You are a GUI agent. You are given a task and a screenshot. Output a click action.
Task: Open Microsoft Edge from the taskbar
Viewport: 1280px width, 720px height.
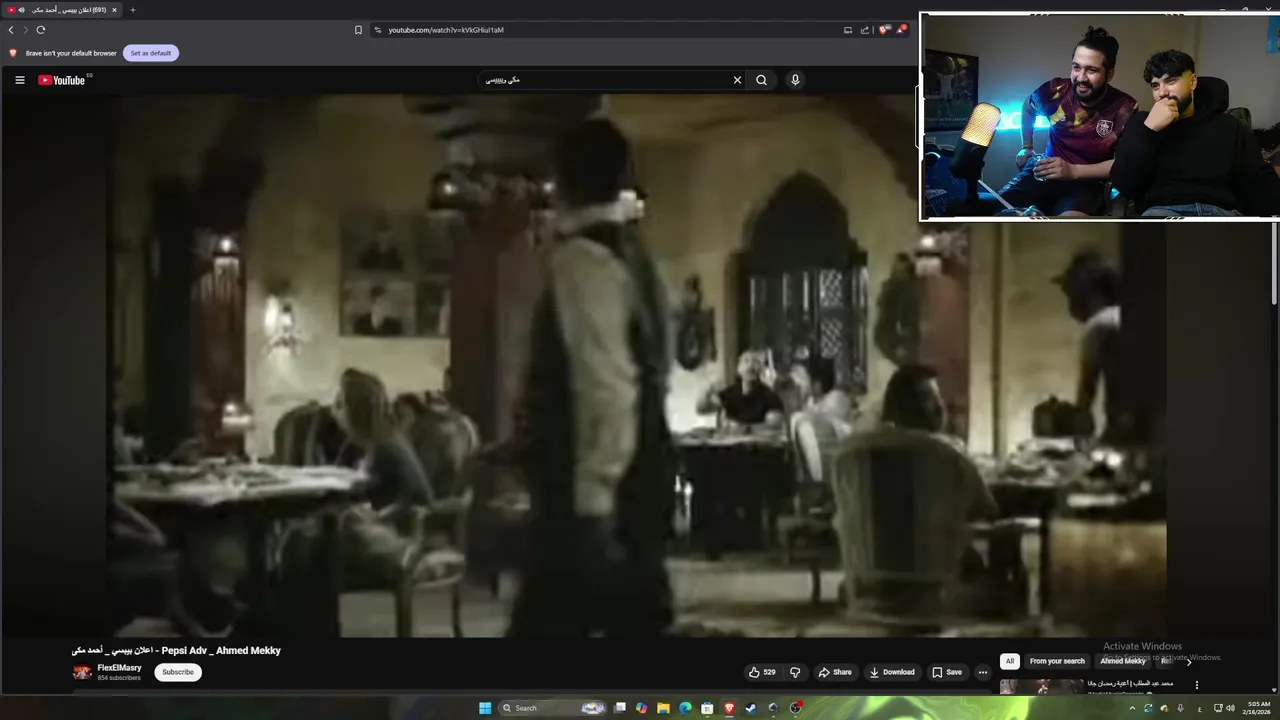(x=685, y=708)
